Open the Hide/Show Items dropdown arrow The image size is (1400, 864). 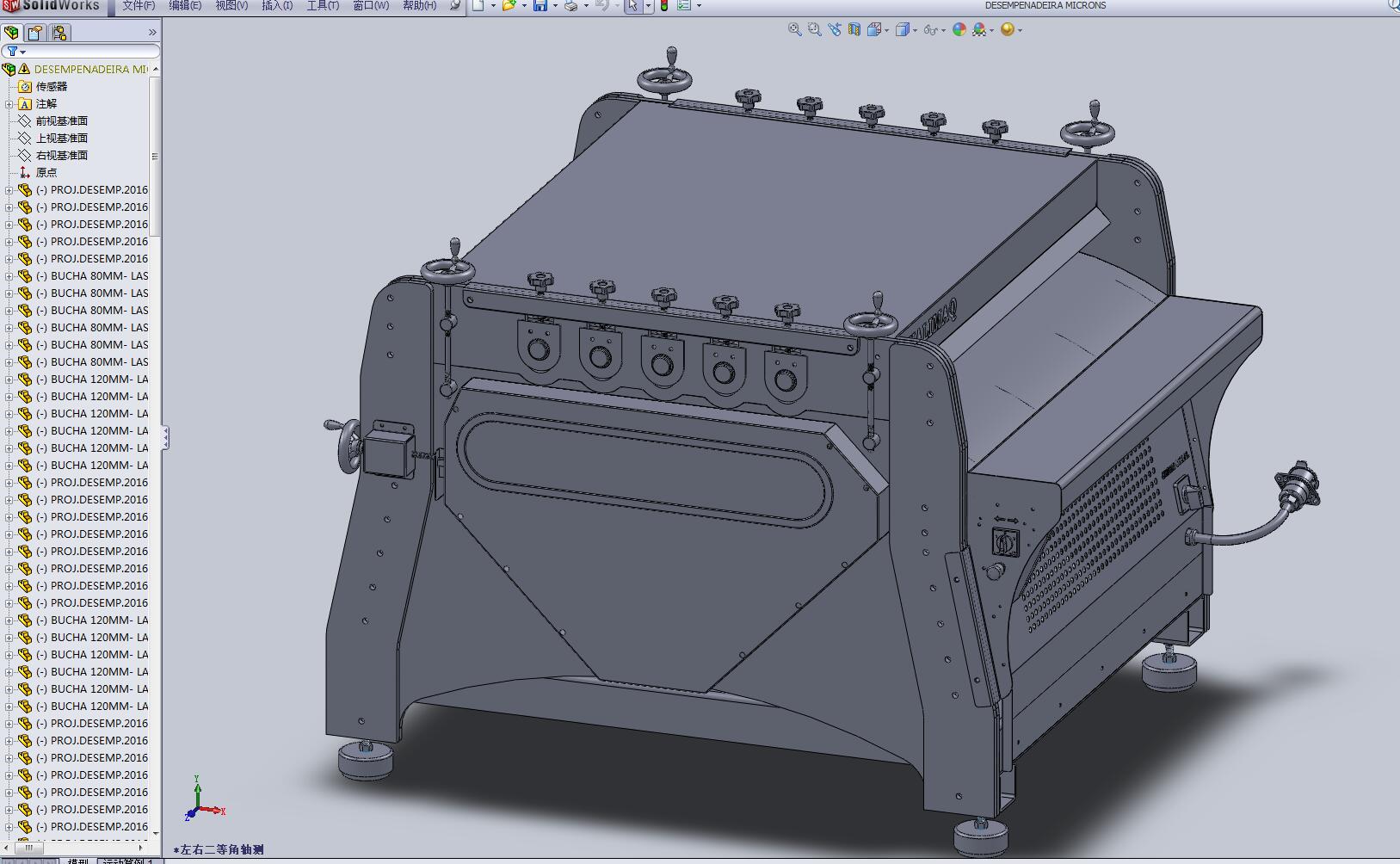(x=943, y=30)
